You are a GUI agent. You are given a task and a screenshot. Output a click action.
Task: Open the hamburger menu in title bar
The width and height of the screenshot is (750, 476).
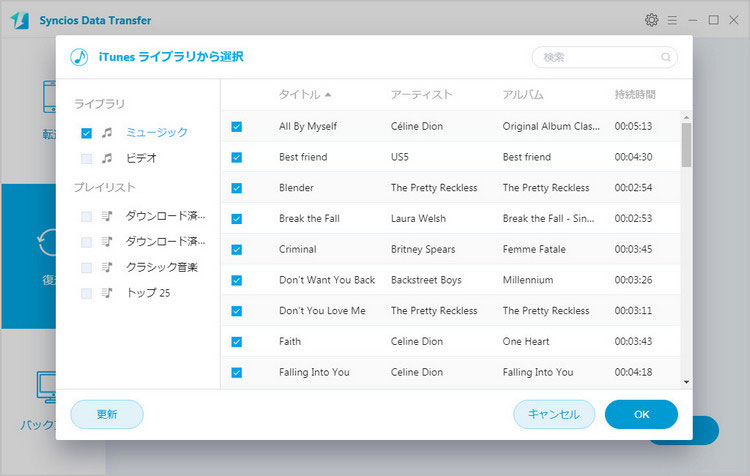coord(672,20)
